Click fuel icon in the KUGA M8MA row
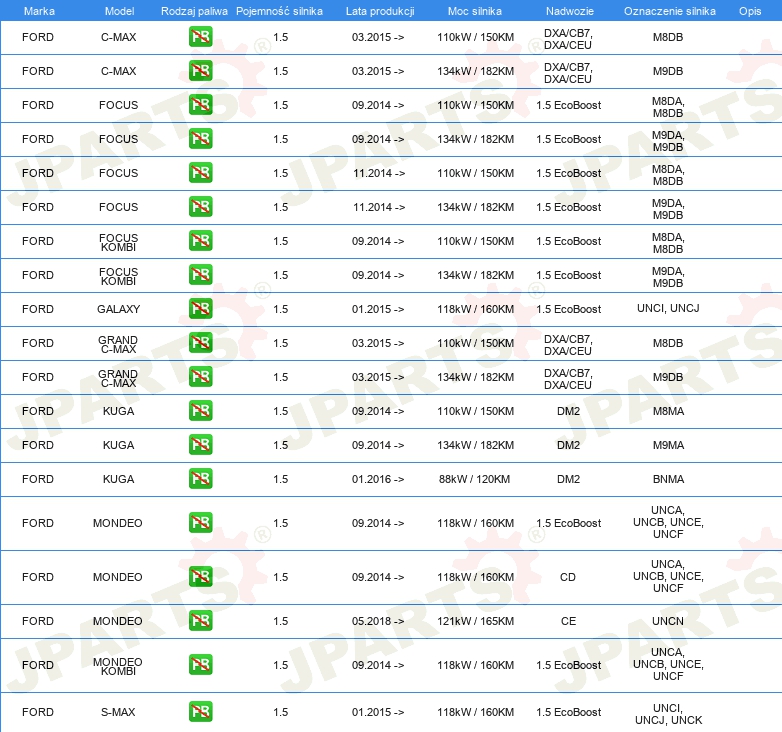Image resolution: width=782 pixels, height=732 pixels. (x=200, y=410)
